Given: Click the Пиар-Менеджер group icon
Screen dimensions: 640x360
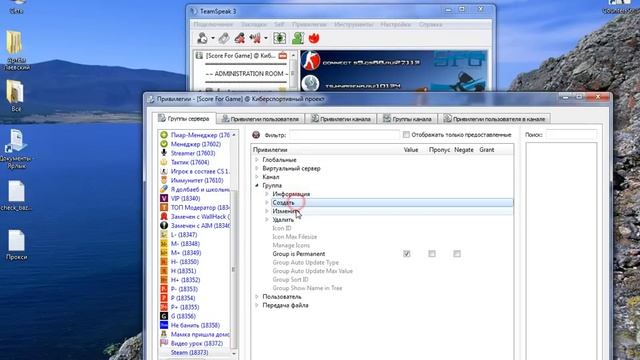Looking at the screenshot, I should tap(164, 135).
